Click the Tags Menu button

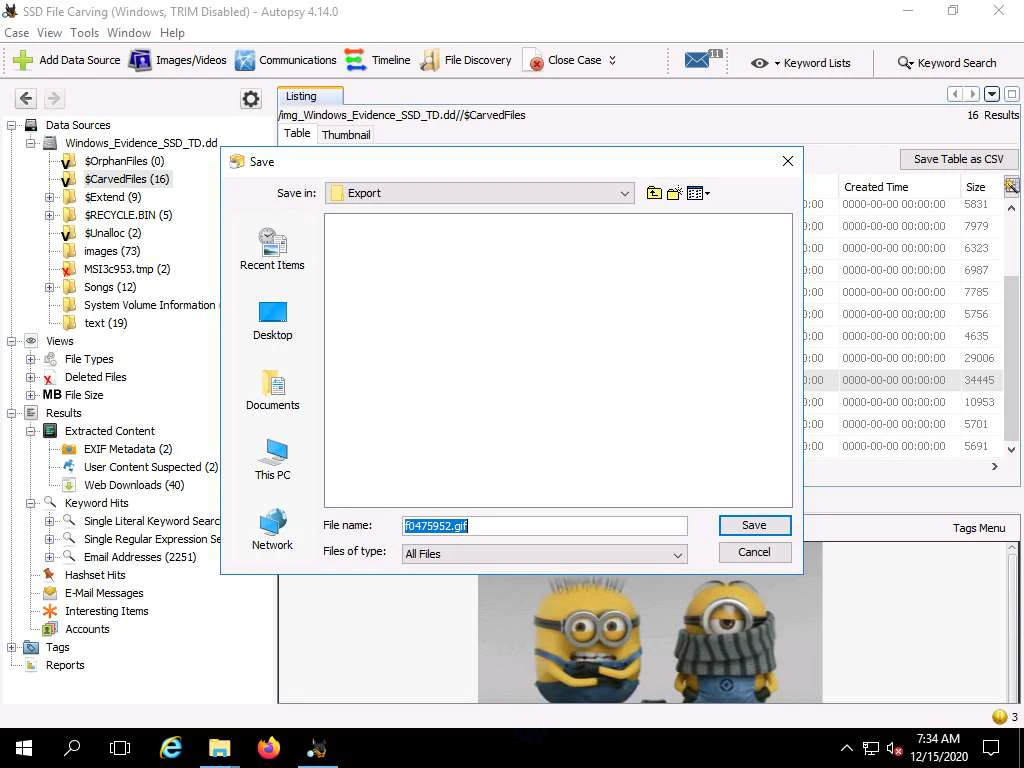click(x=978, y=528)
